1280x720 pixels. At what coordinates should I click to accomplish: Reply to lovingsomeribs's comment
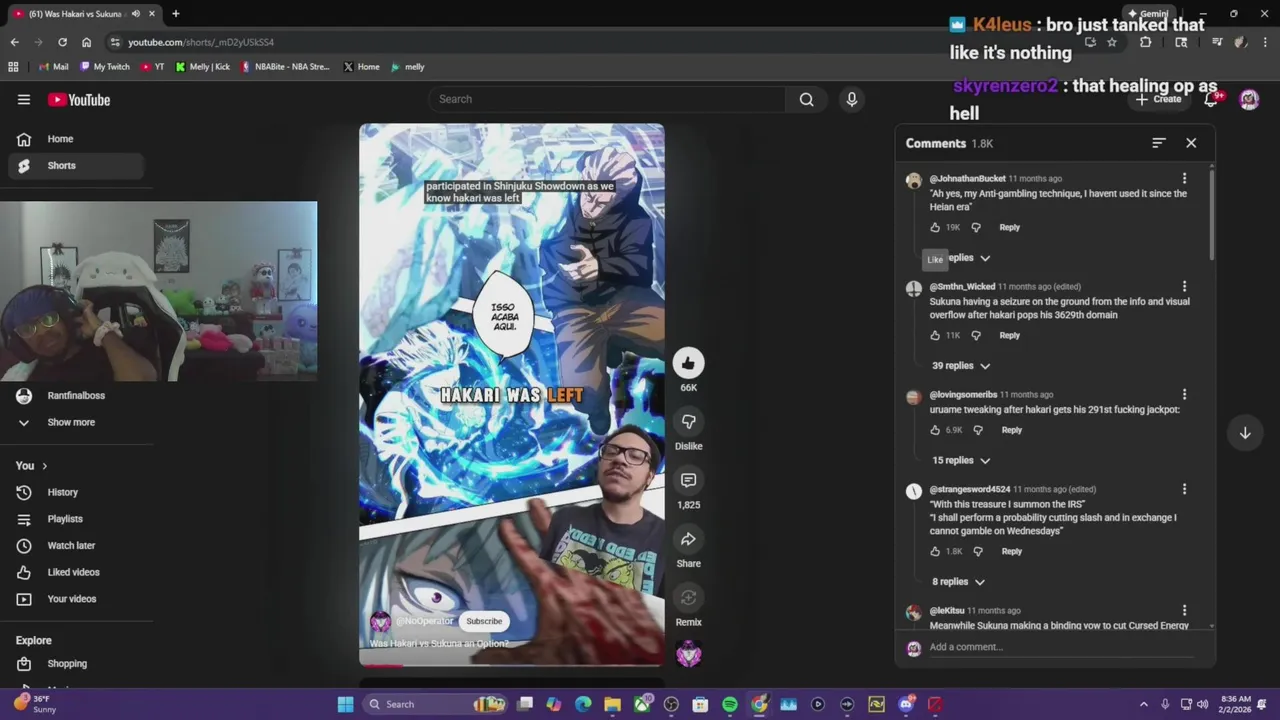[x=1011, y=430]
